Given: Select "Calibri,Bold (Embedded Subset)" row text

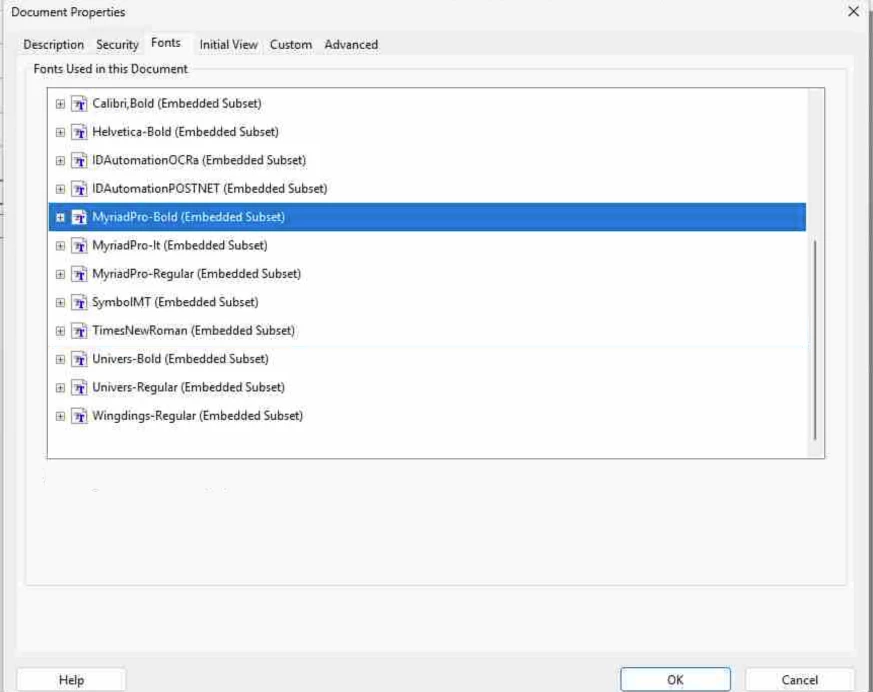Looking at the screenshot, I should click(176, 104).
